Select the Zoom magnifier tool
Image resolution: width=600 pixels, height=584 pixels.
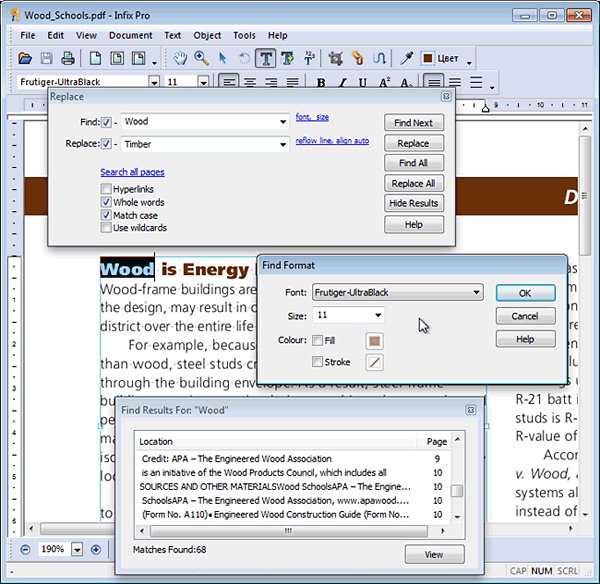point(202,59)
